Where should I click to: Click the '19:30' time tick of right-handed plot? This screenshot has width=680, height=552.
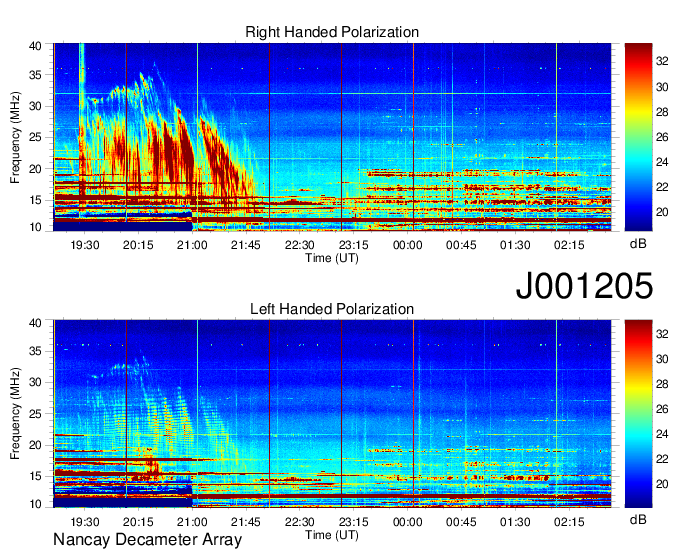pyautogui.click(x=85, y=245)
